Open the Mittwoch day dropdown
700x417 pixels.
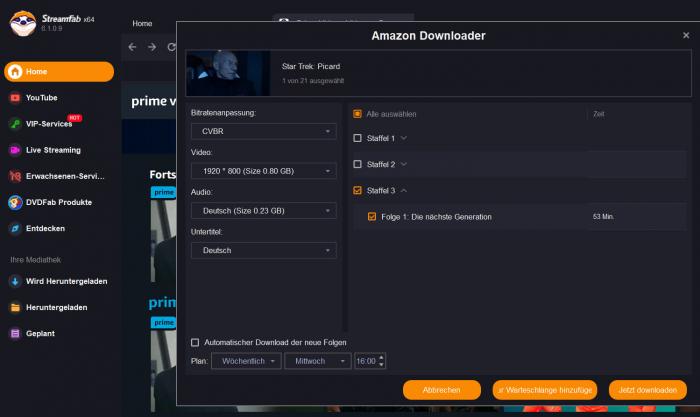(x=318, y=361)
